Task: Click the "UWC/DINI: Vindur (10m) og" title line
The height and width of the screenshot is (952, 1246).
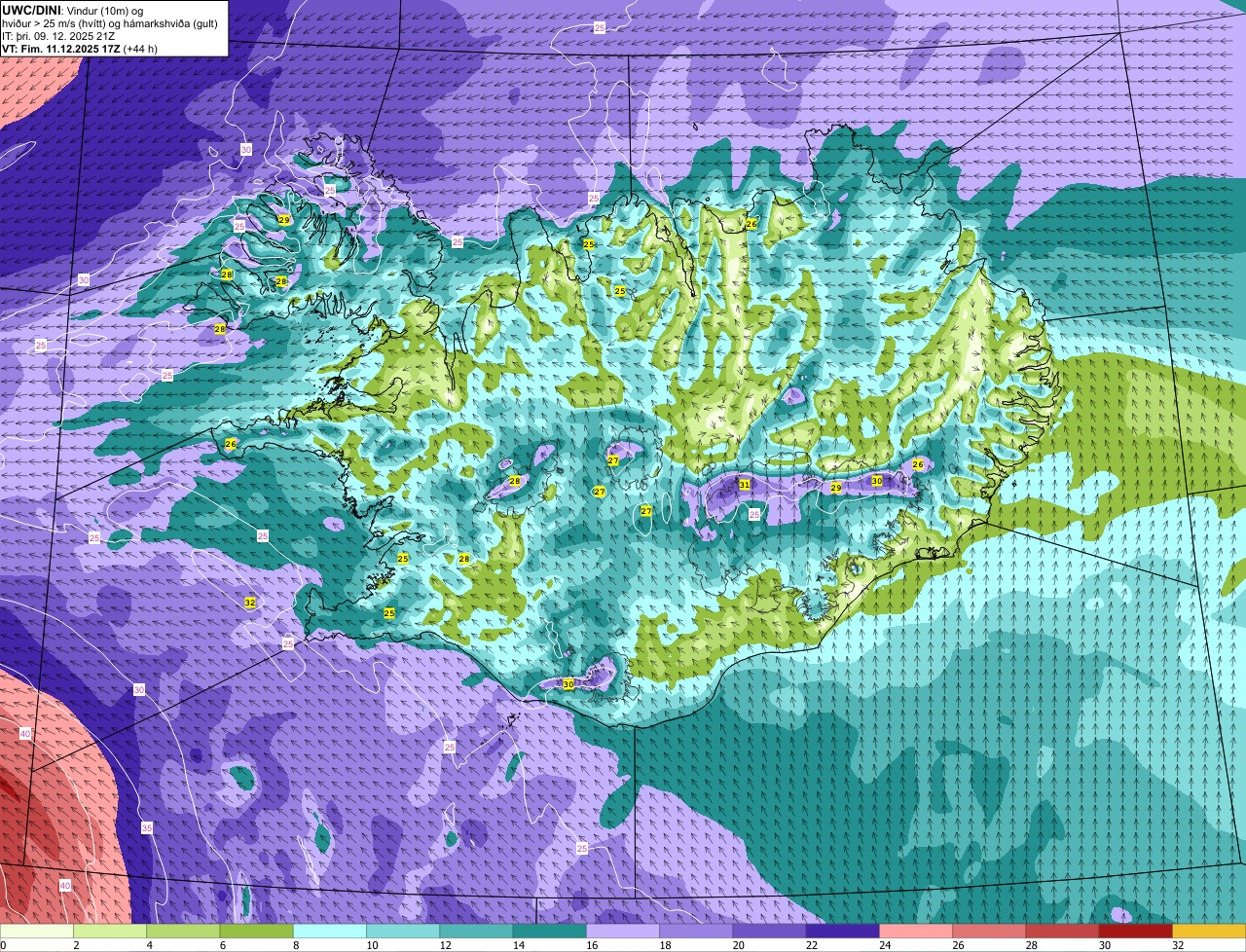Action: [73, 10]
